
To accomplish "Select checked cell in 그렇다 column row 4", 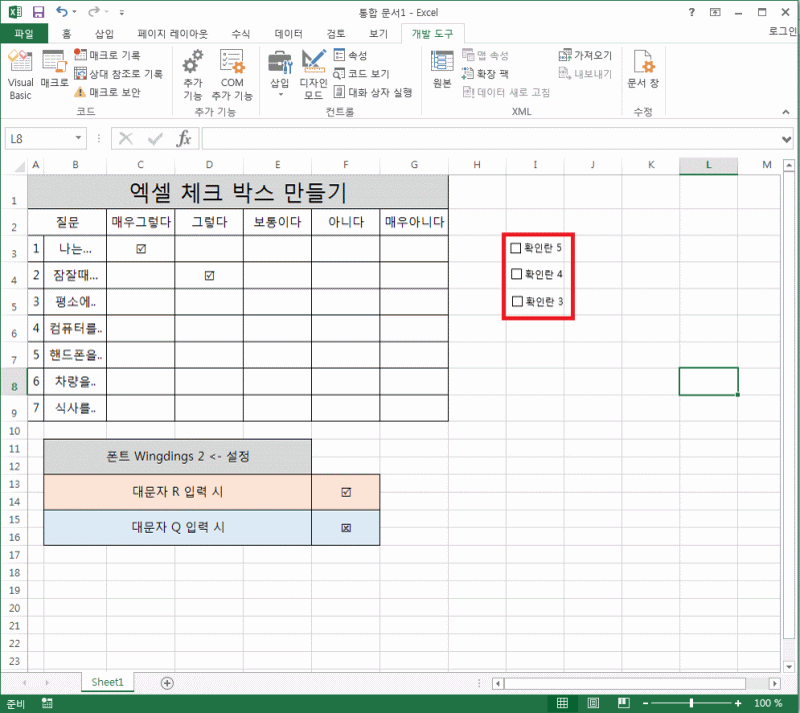I will [209, 275].
